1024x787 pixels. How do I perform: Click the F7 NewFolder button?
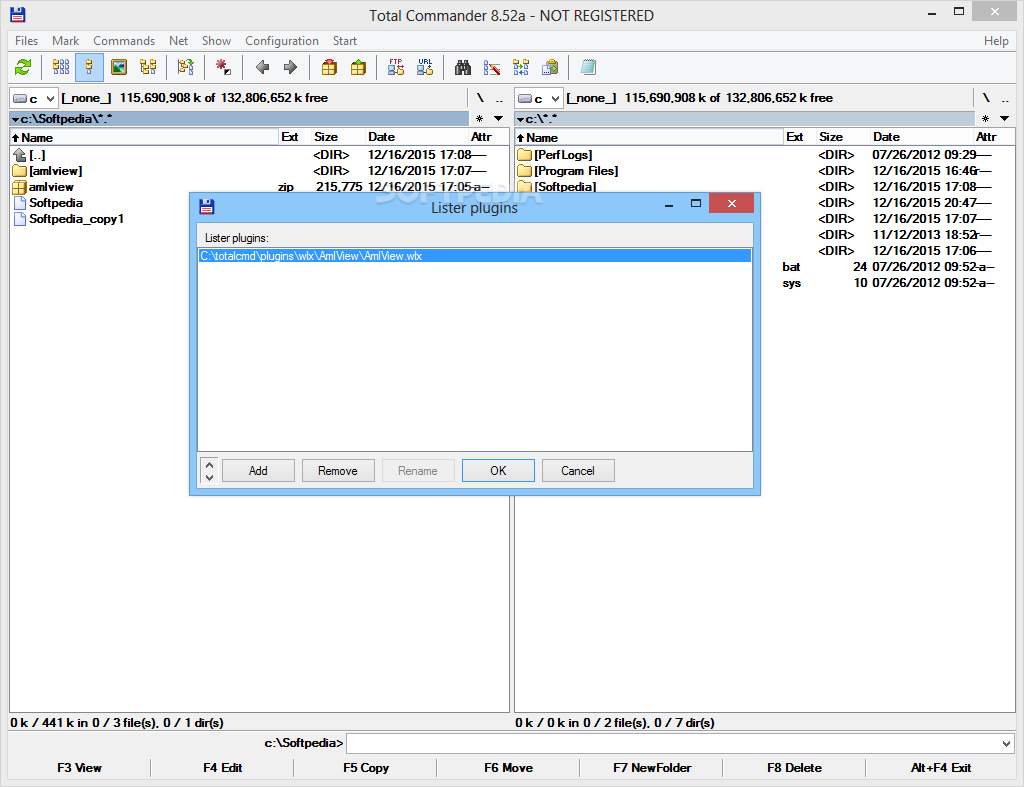pyautogui.click(x=652, y=768)
